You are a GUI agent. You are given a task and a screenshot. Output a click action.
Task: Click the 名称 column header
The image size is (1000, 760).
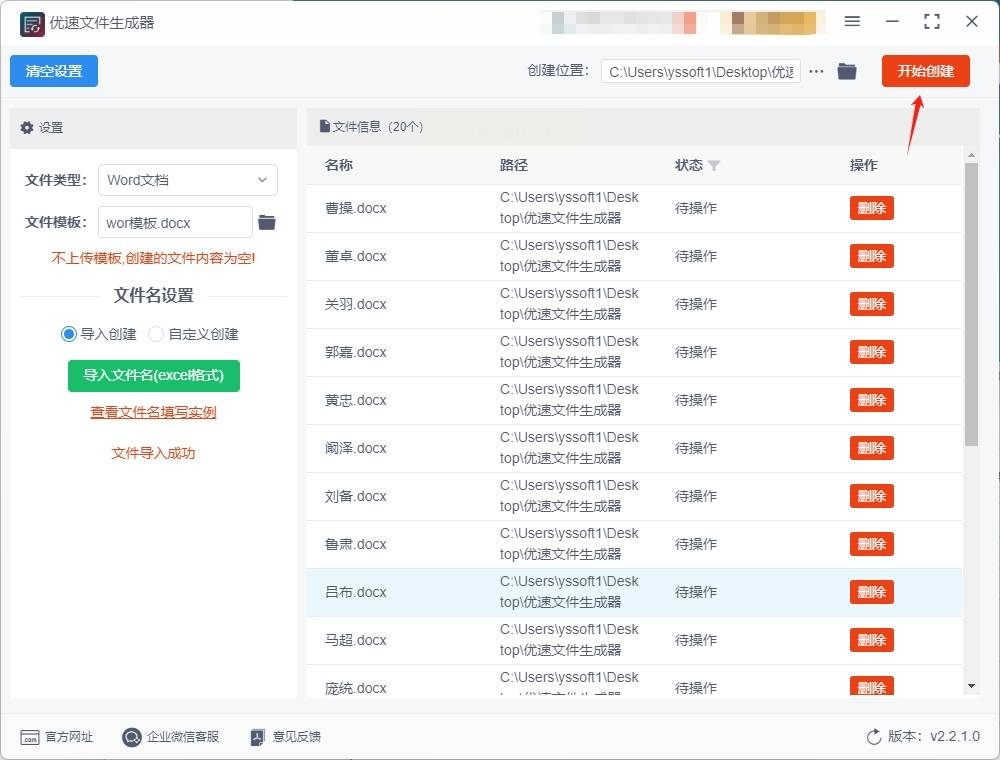tap(339, 165)
